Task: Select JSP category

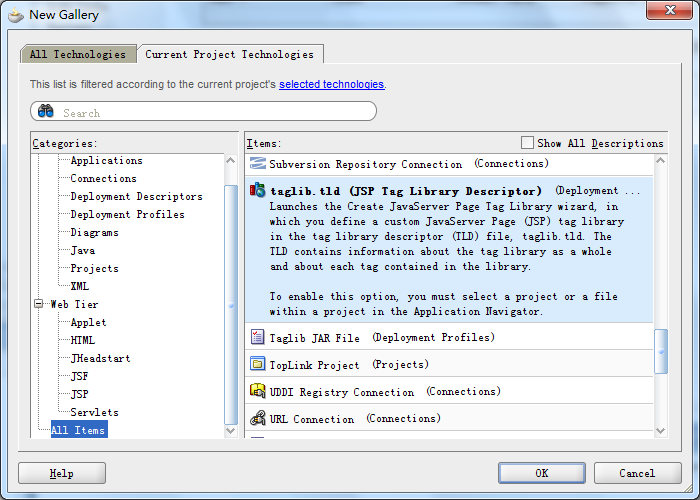Action: point(79,394)
